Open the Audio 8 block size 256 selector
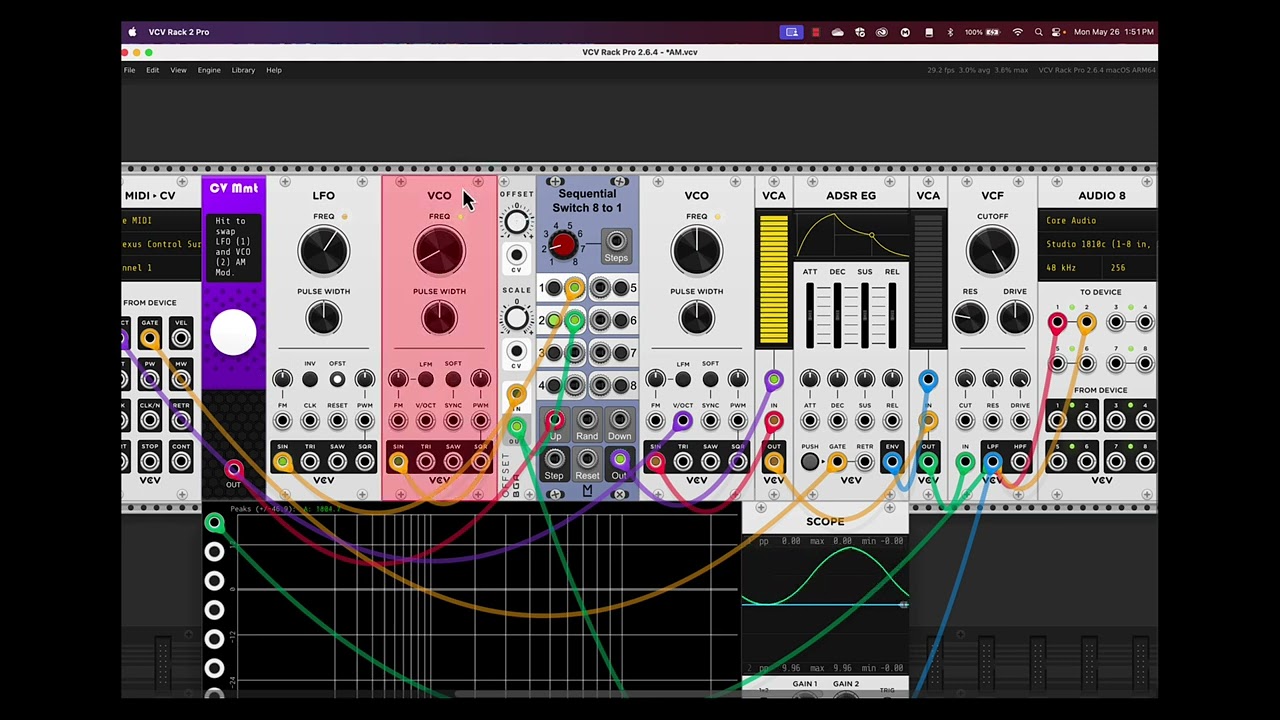Image resolution: width=1280 pixels, height=720 pixels. tap(1130, 268)
